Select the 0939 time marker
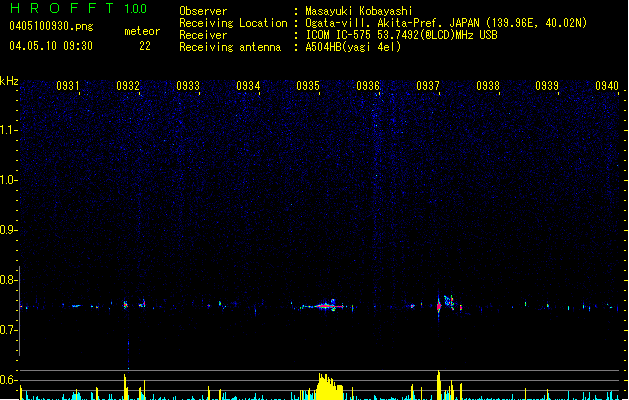Viewport: 629px width, 400px height. coord(547,86)
